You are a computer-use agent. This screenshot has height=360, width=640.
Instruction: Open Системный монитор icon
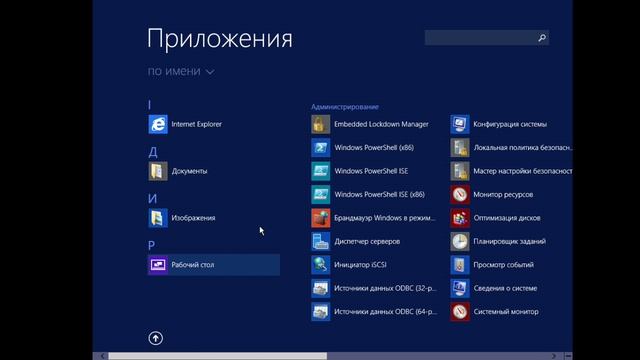460,312
